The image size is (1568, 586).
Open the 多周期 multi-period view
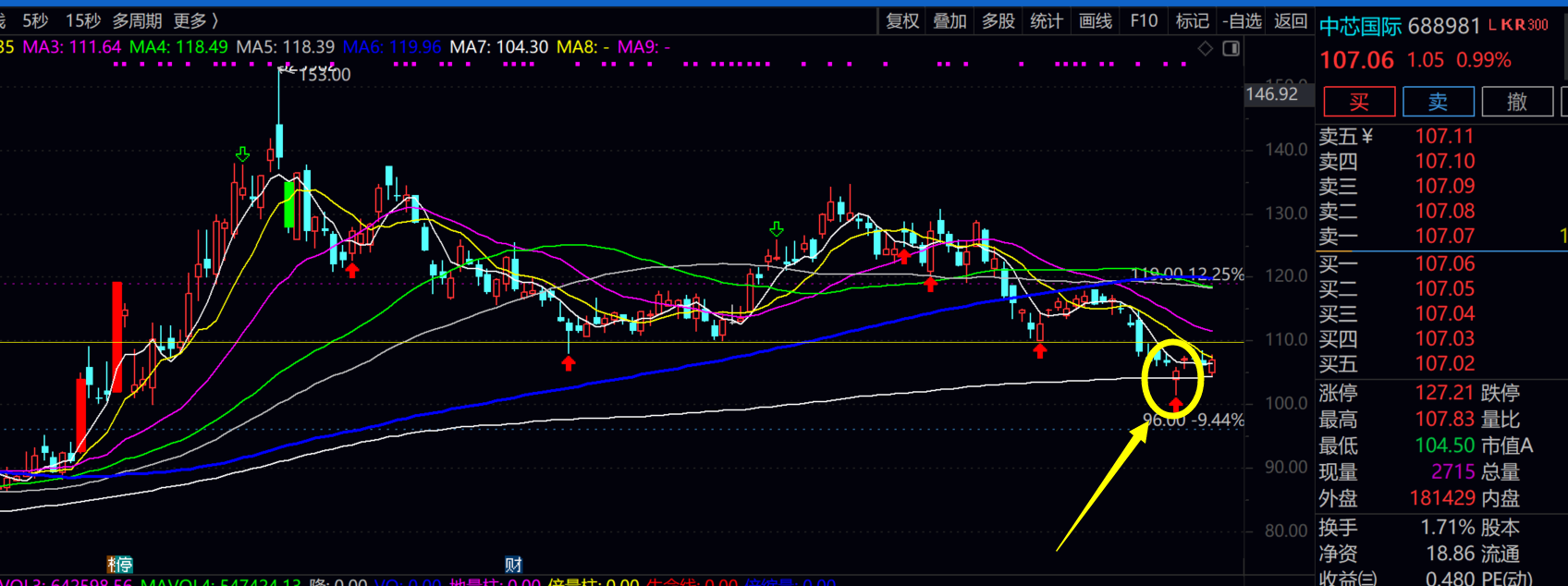click(x=137, y=20)
